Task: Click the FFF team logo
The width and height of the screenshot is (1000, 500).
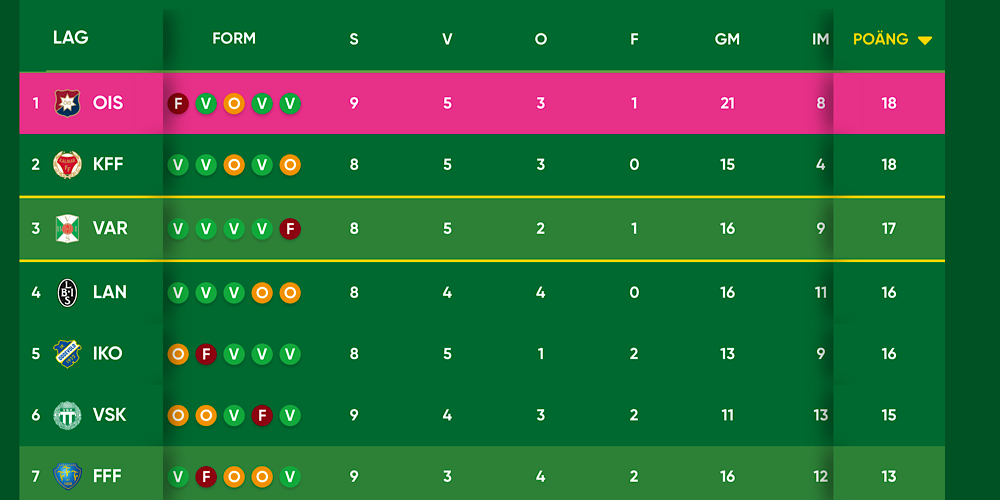Action: pyautogui.click(x=67, y=476)
